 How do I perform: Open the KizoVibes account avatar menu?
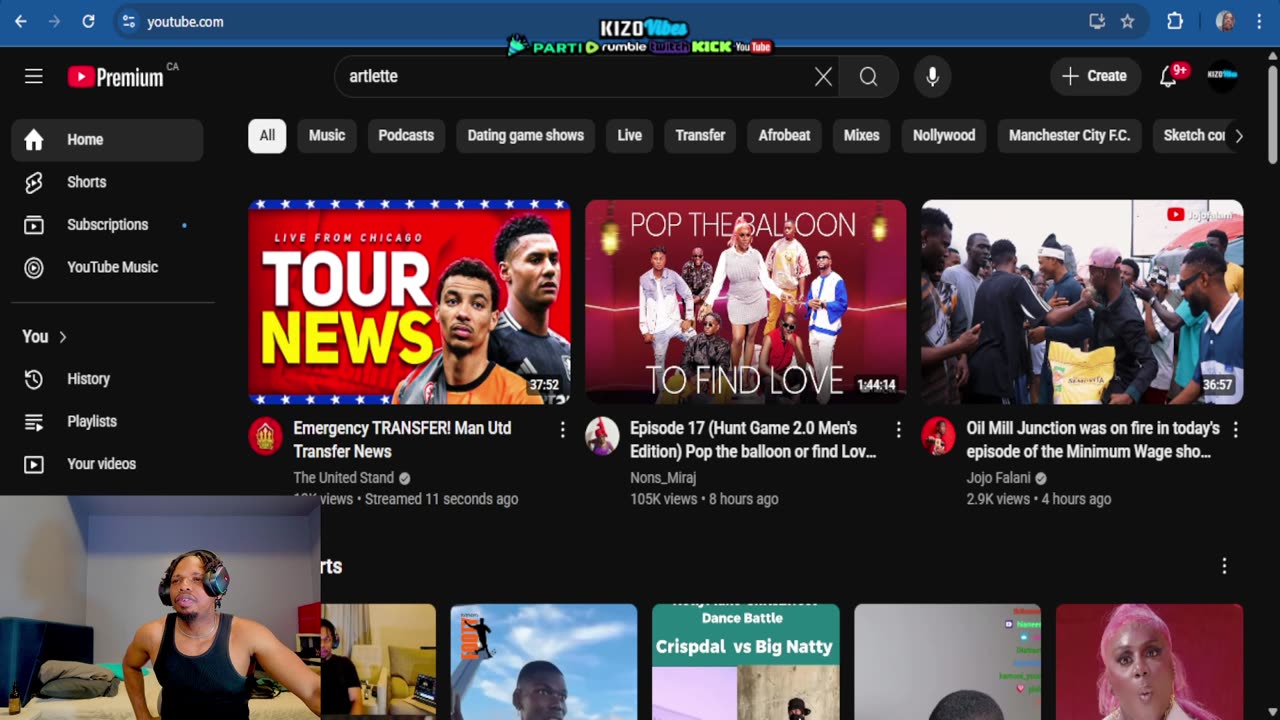point(1222,76)
